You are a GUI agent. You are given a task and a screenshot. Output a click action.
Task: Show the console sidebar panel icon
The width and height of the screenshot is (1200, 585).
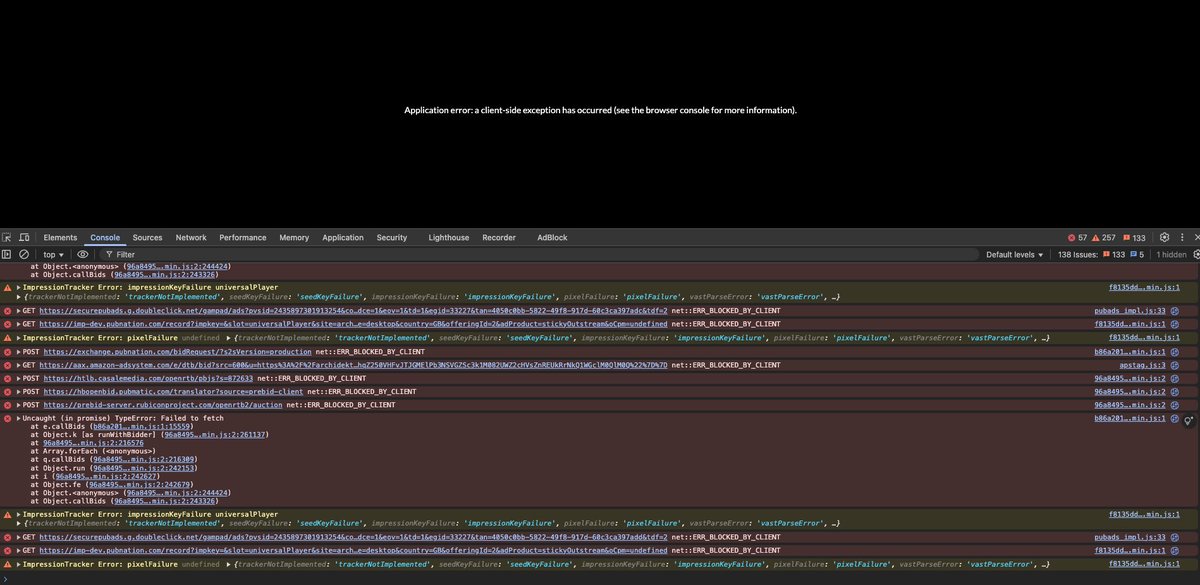coord(7,254)
